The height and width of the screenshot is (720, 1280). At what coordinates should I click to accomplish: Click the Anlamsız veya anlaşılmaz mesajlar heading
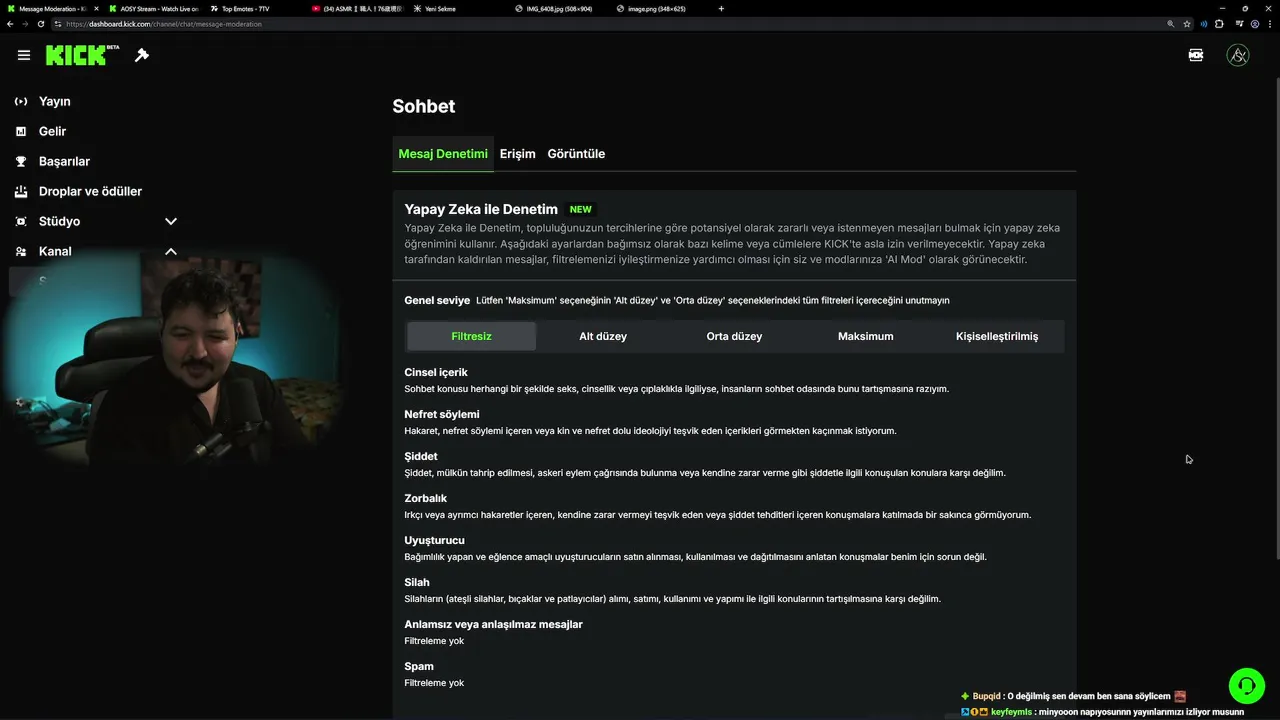493,624
